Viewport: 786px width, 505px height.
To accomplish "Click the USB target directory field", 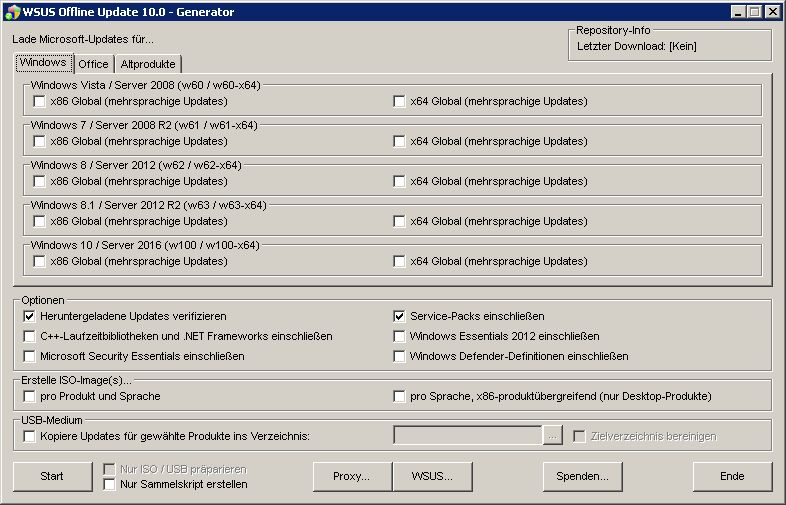I will pyautogui.click(x=468, y=435).
